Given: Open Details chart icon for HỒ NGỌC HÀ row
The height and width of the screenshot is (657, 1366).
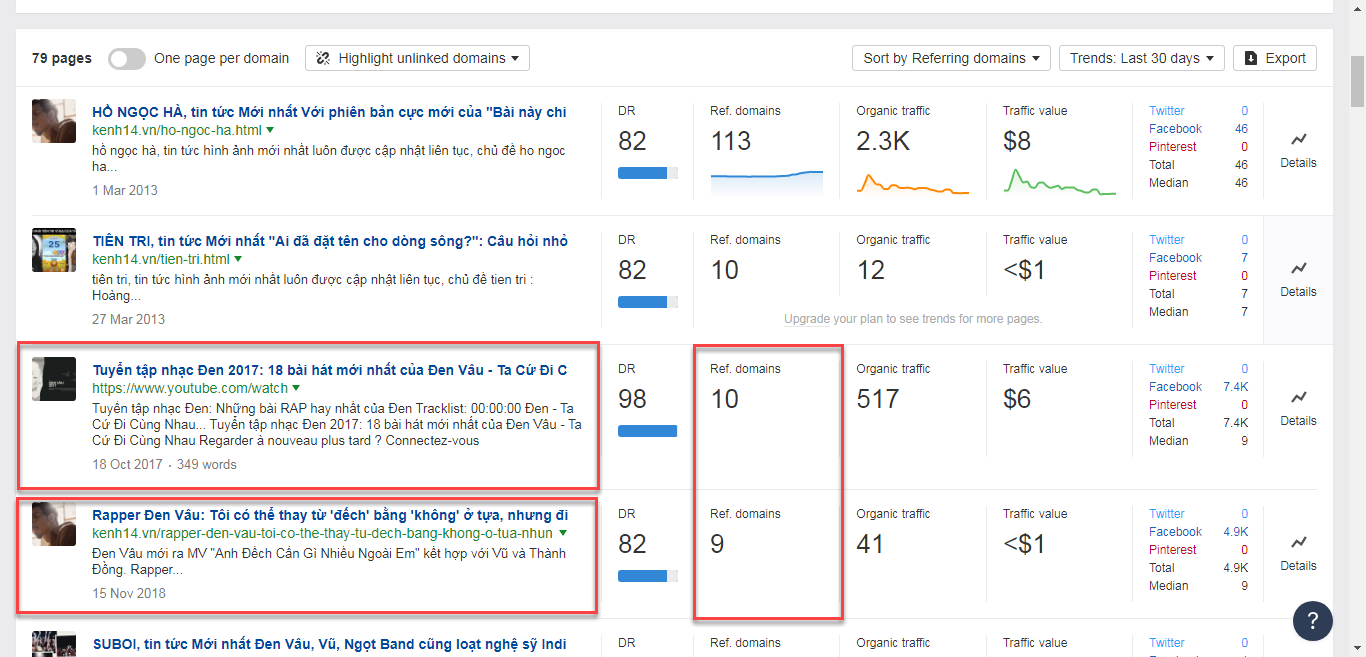Looking at the screenshot, I should click(1298, 140).
